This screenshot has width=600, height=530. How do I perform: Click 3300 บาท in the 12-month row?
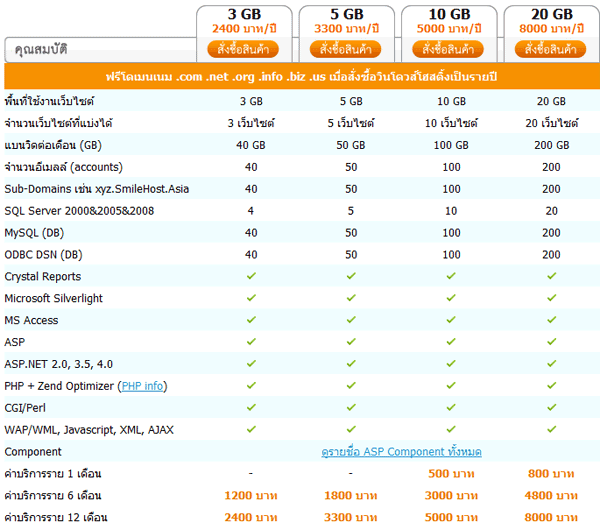351,517
